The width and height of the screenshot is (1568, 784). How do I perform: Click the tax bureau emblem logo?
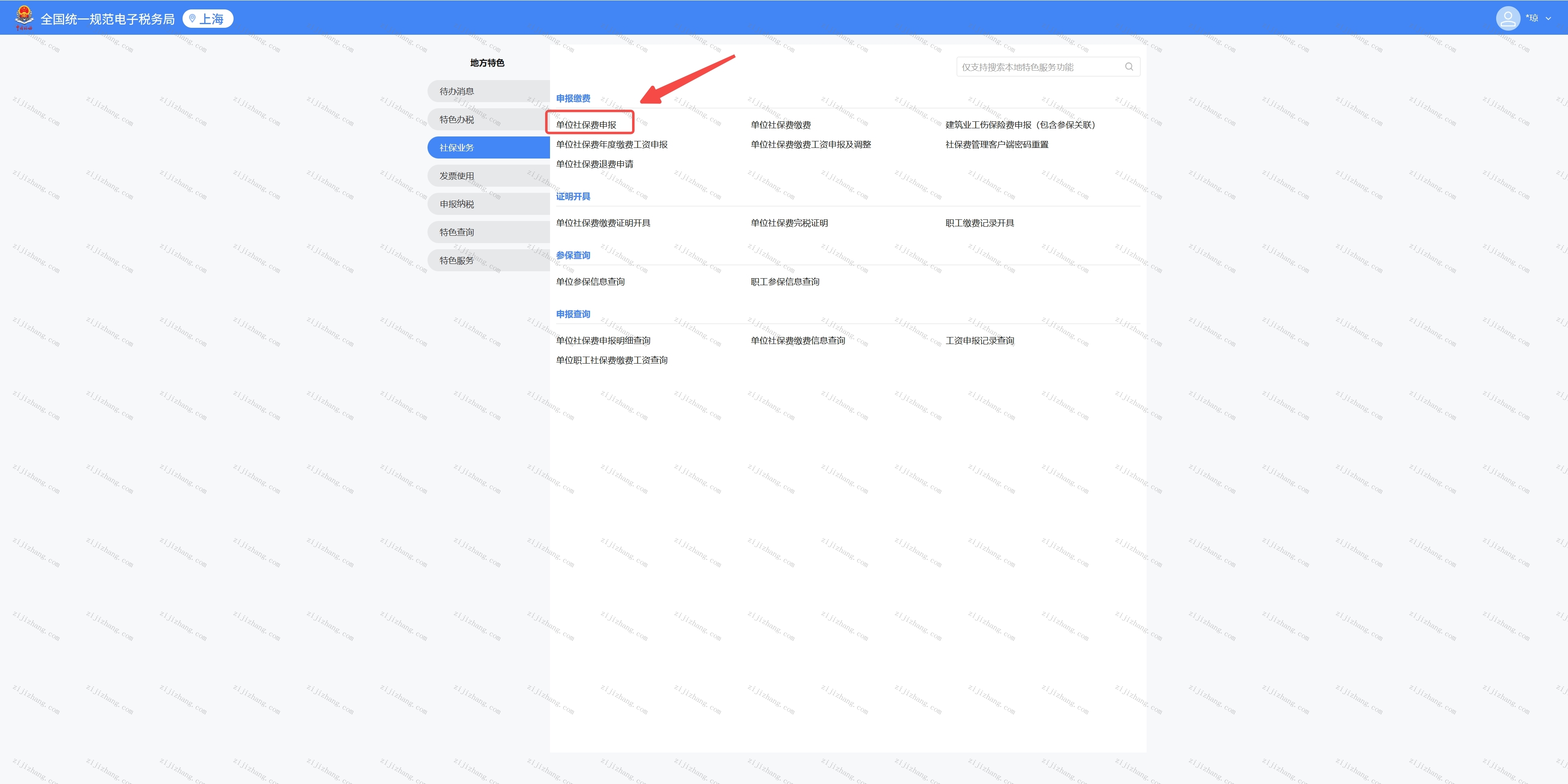pyautogui.click(x=24, y=18)
